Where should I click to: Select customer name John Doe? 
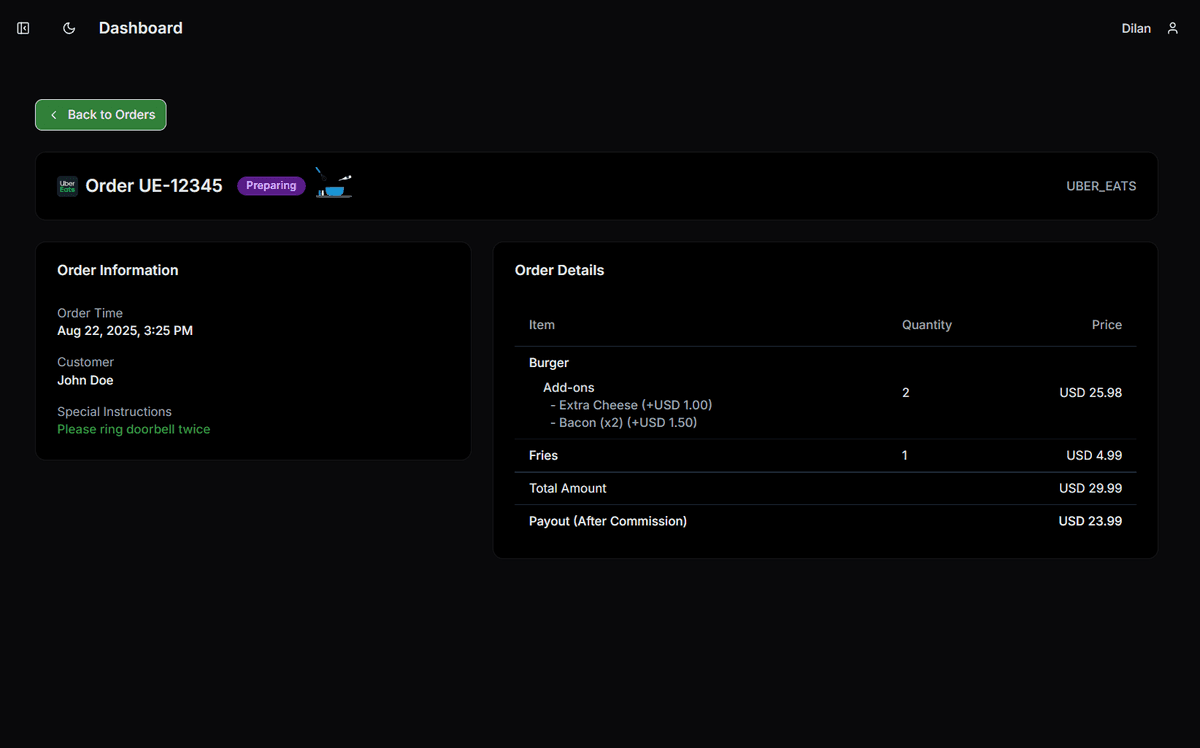(85, 380)
